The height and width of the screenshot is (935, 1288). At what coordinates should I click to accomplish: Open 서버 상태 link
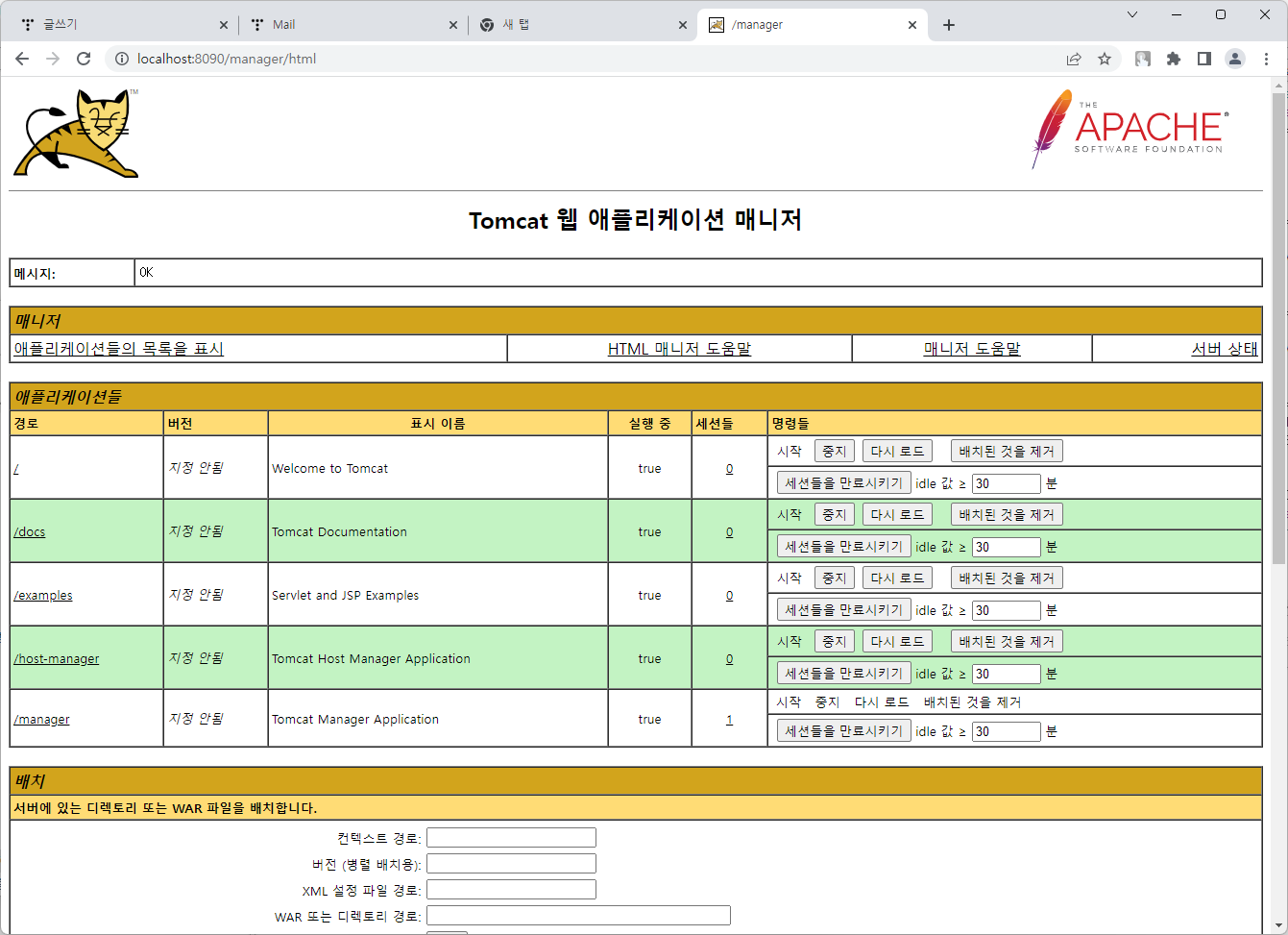1225,349
